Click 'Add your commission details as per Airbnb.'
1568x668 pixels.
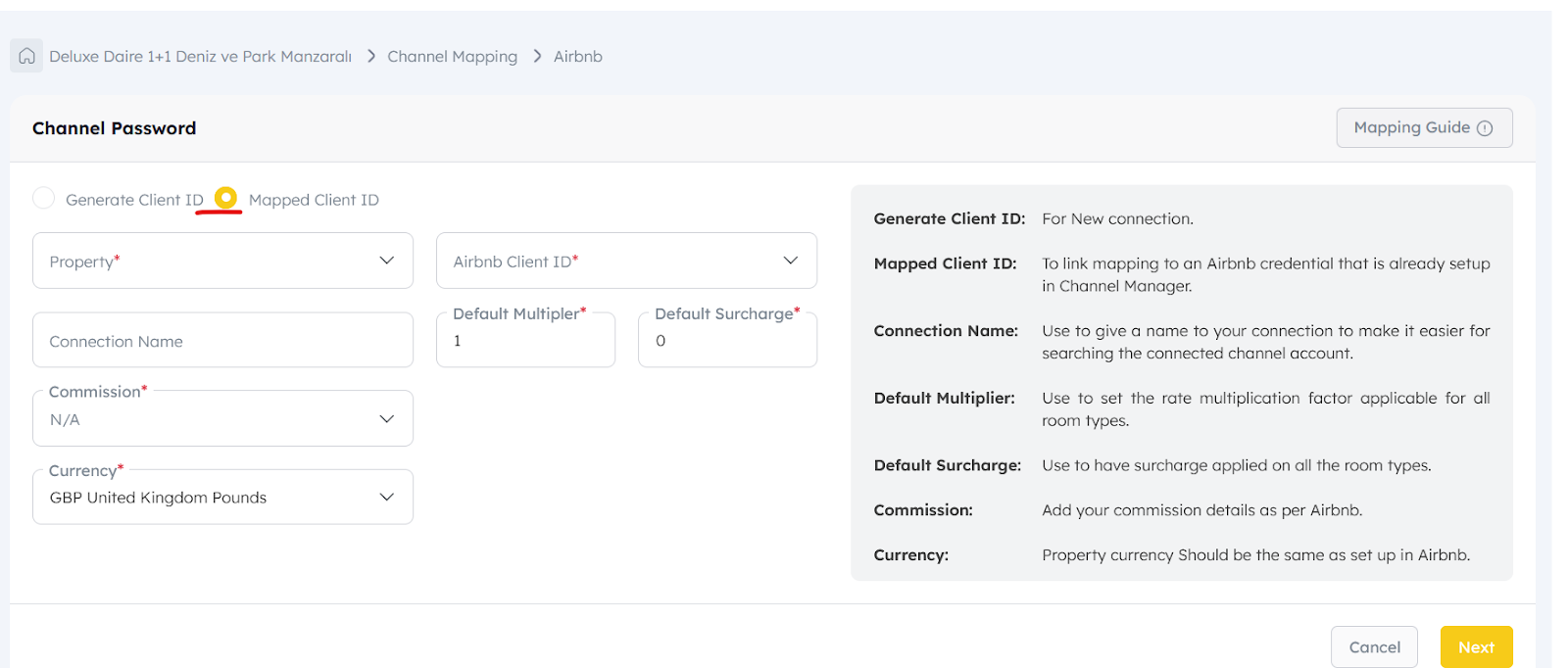point(1201,510)
